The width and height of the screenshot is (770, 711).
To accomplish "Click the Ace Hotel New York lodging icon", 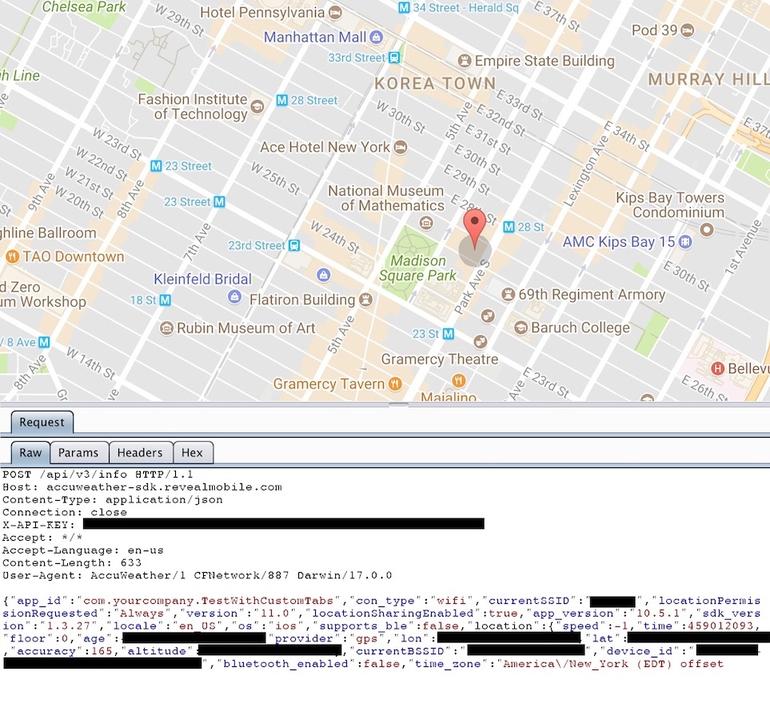I will tap(401, 147).
